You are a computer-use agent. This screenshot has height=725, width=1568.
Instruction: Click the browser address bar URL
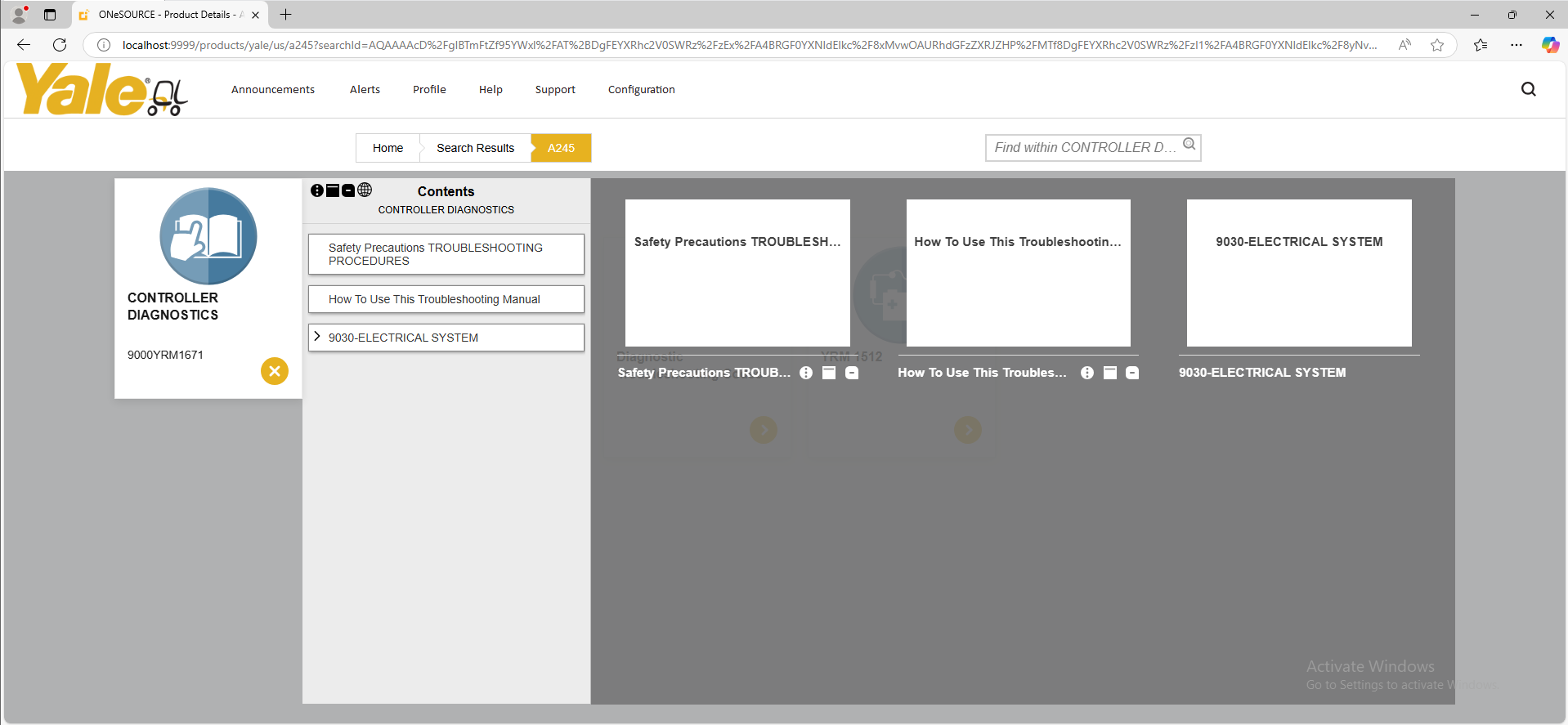(749, 45)
